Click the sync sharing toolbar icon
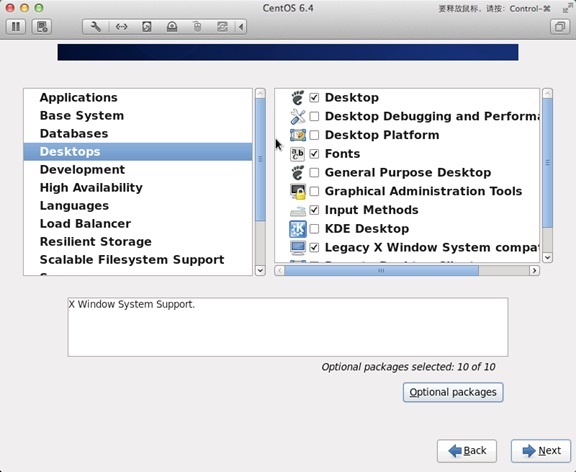The image size is (576, 472). click(222, 27)
